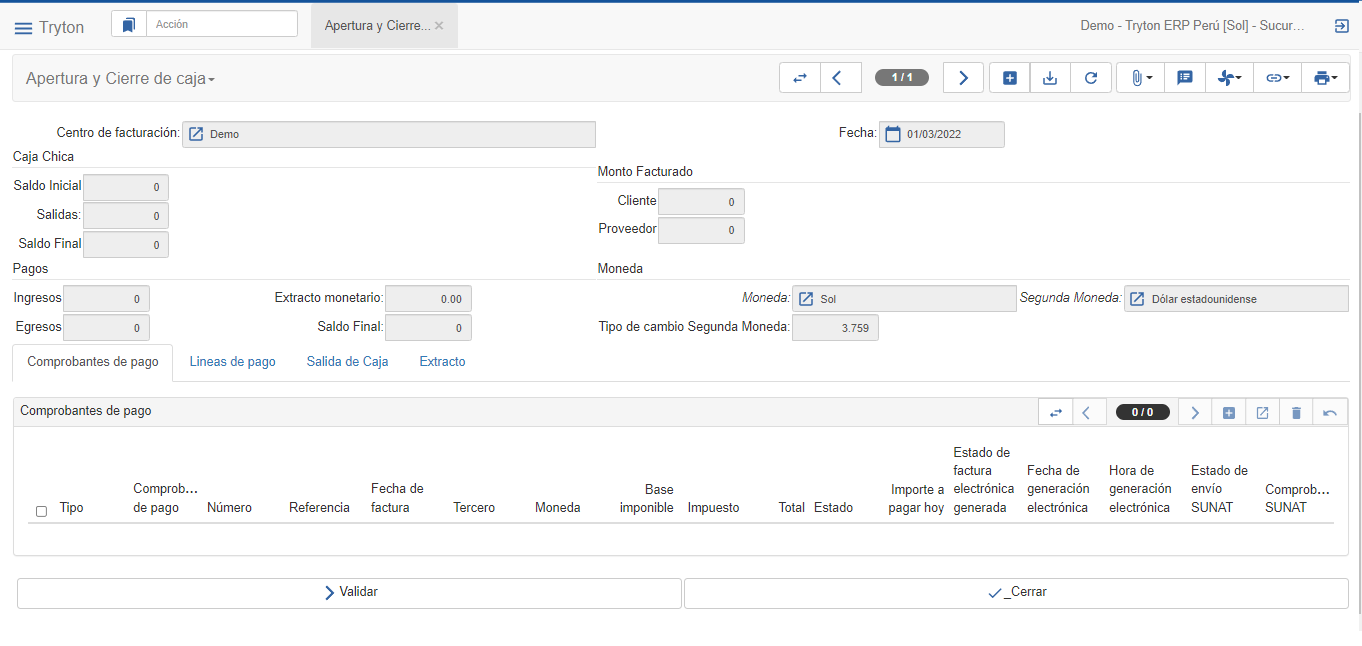Open the relate link dropdown
Viewport: 1362px width, 646px height.
(x=1277, y=78)
